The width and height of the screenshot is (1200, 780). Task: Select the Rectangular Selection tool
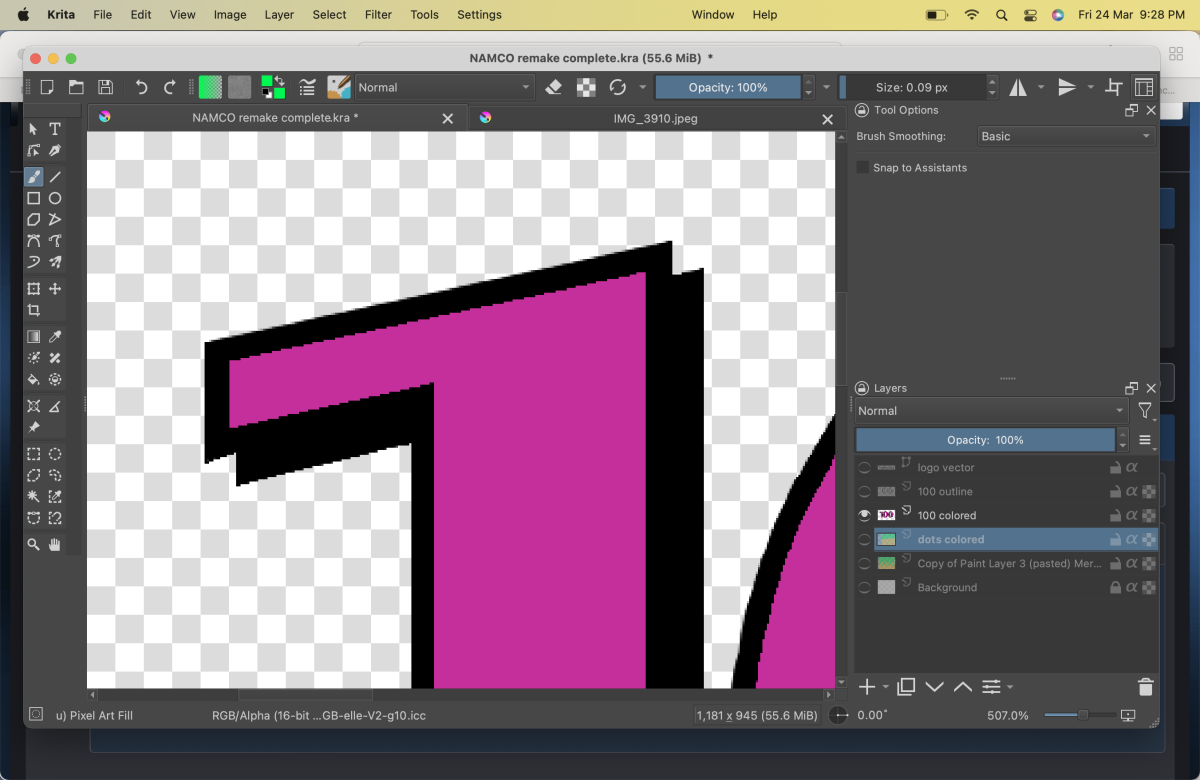click(x=34, y=454)
